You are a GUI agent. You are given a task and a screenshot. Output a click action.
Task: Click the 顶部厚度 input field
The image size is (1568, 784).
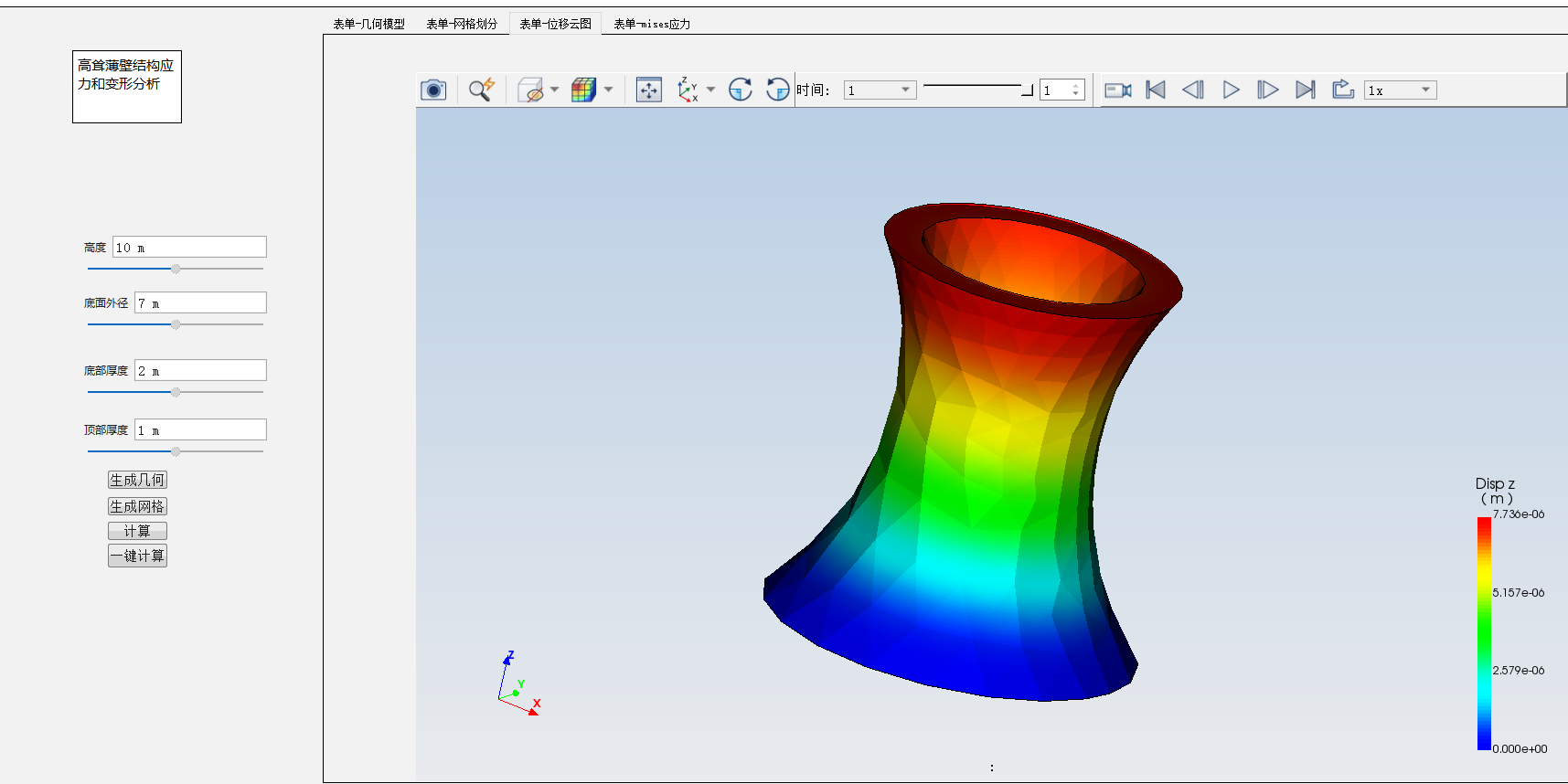click(x=200, y=429)
